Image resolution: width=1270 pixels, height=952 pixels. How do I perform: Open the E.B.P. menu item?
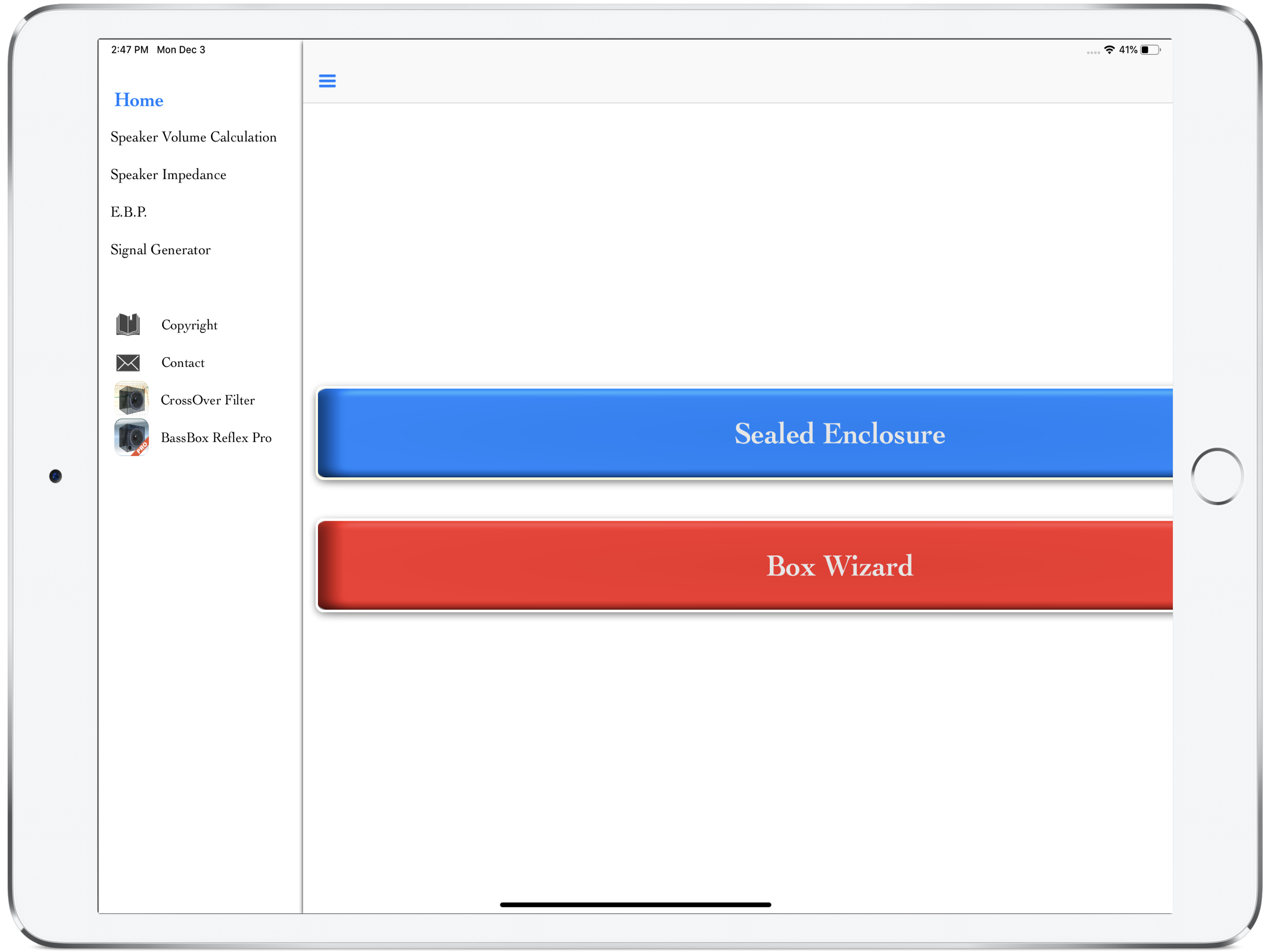[129, 212]
